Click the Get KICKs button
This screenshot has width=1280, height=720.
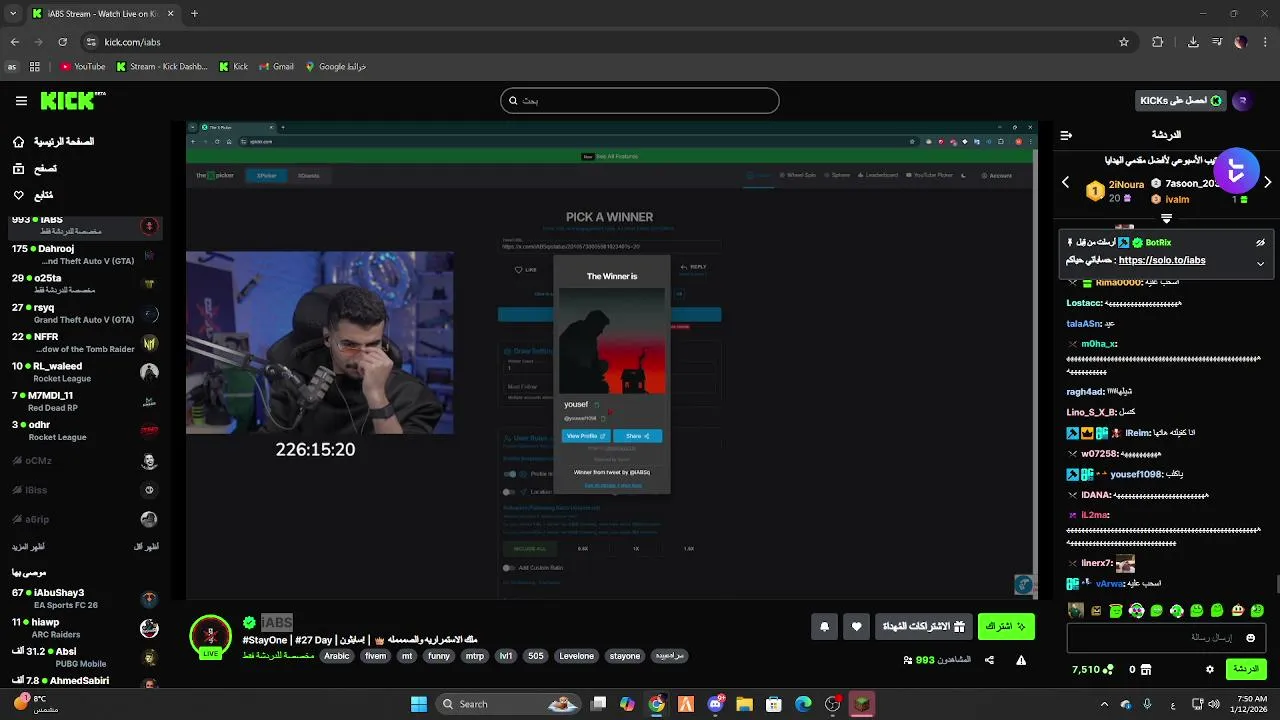pos(1181,100)
